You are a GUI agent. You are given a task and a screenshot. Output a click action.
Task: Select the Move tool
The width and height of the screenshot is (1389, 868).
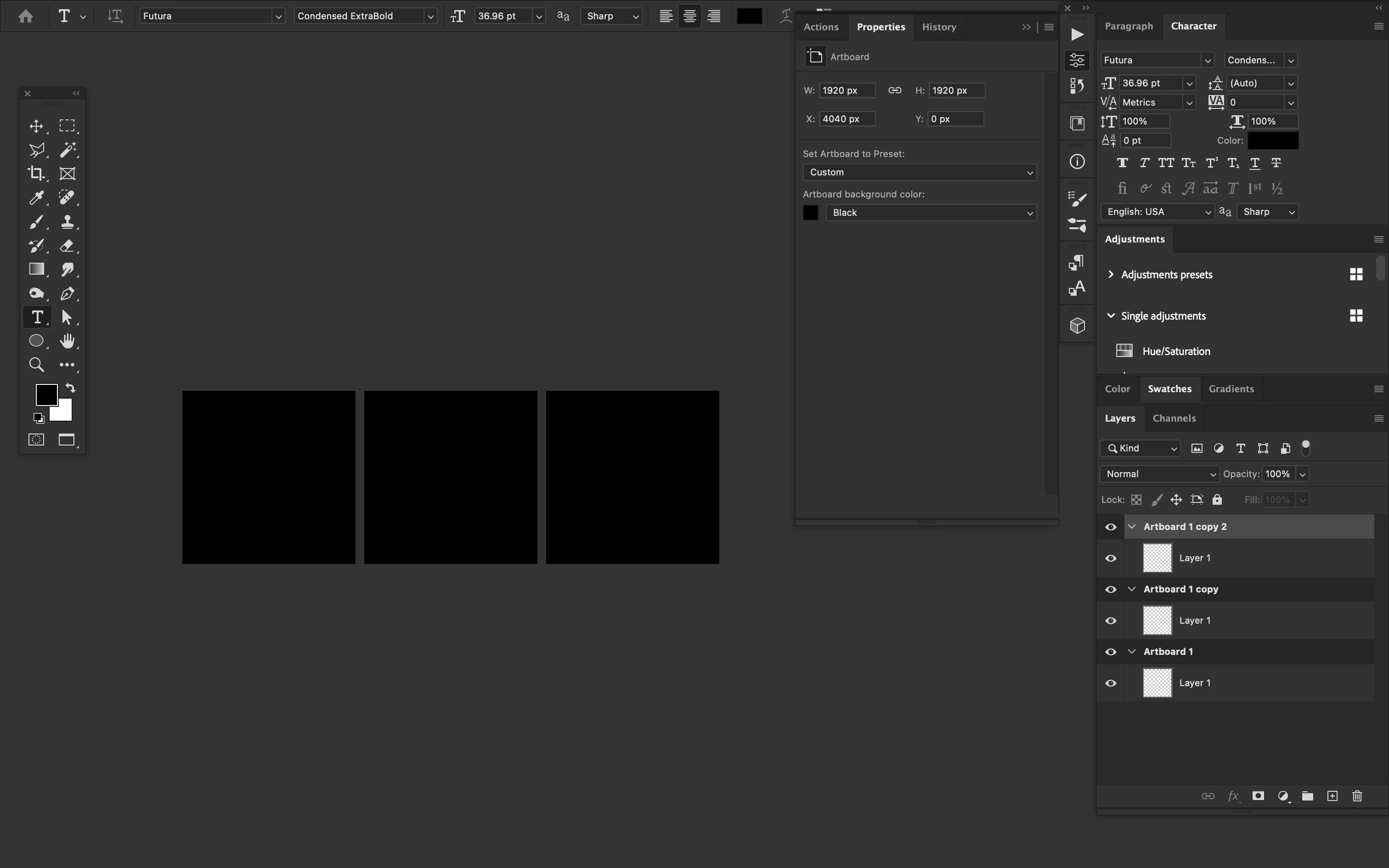(x=36, y=126)
